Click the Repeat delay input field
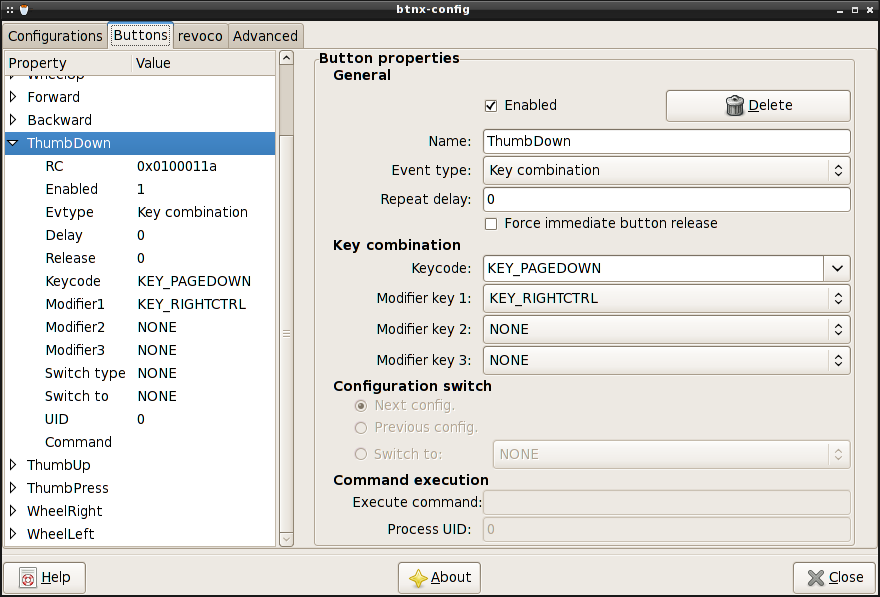This screenshot has height=597, width=880. [x=667, y=200]
